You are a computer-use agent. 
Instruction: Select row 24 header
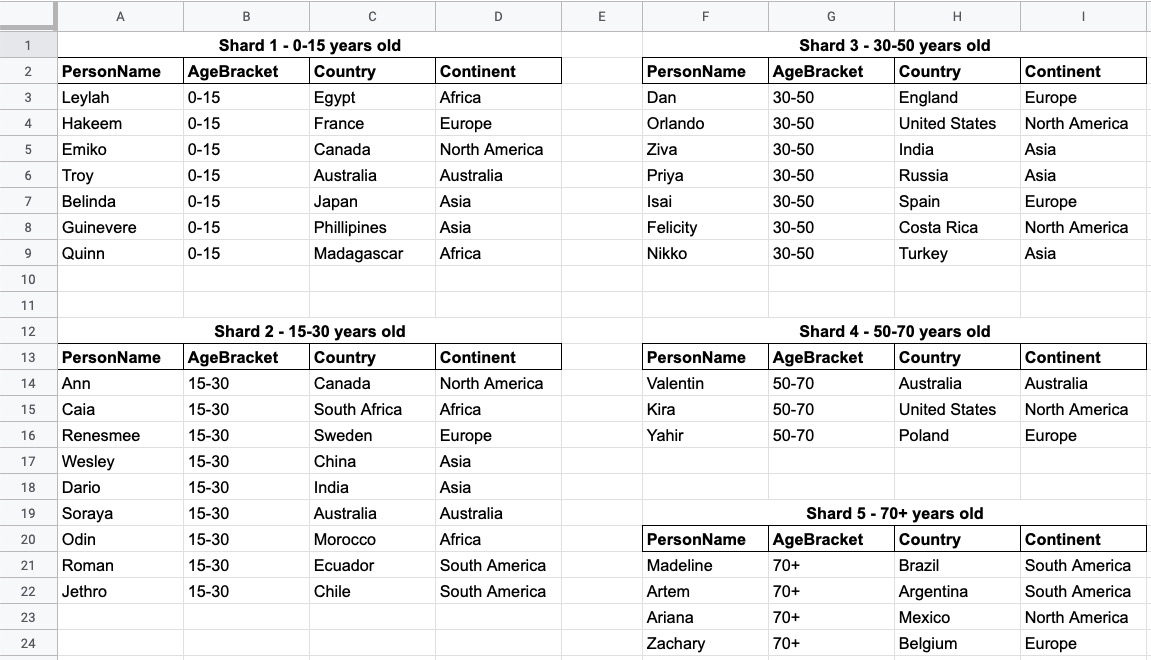(x=28, y=643)
